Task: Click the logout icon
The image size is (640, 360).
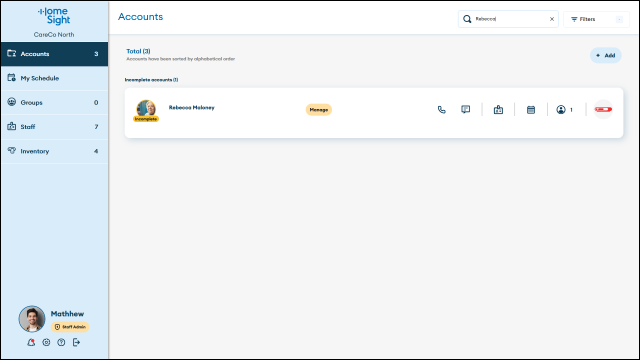Action: pos(76,342)
